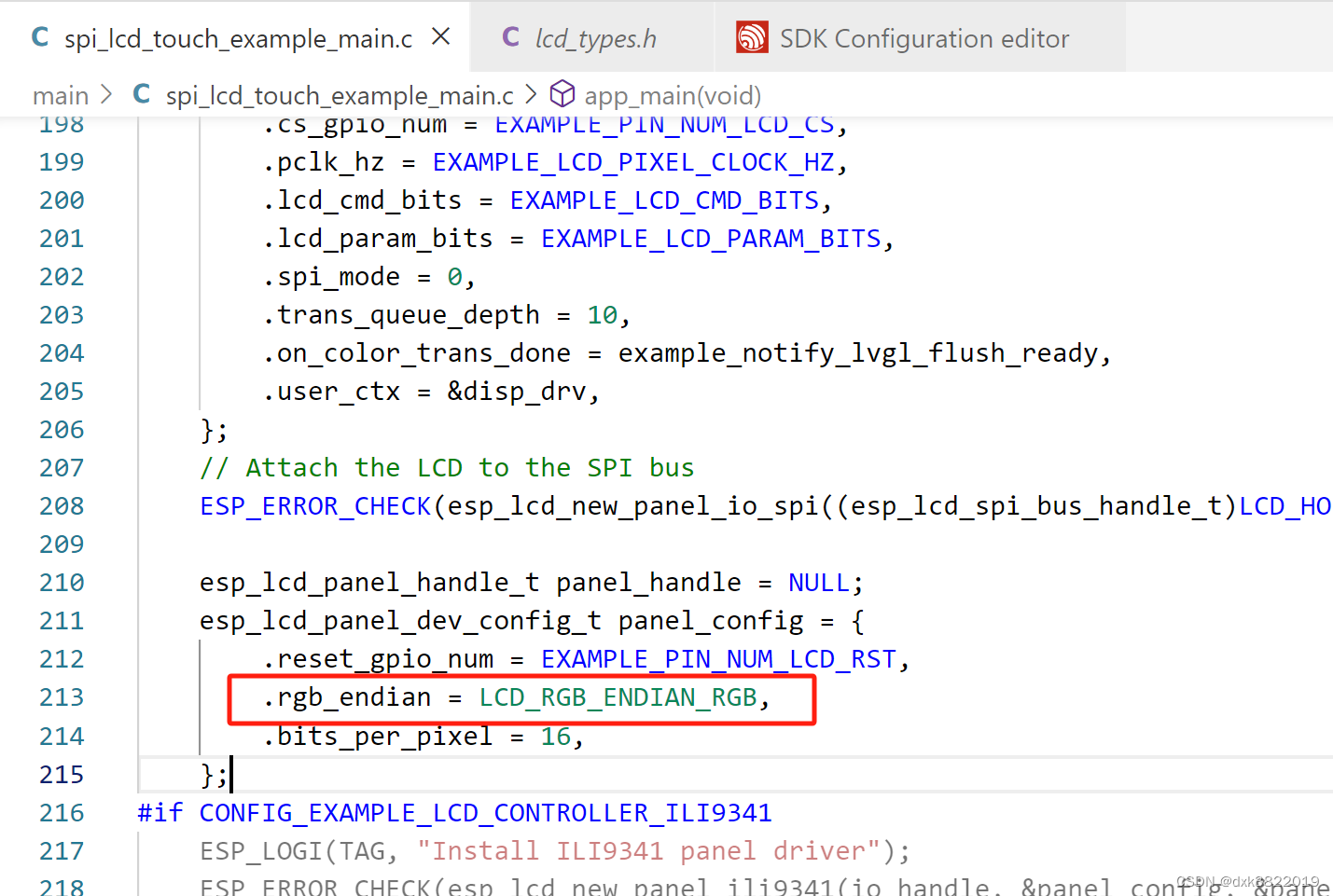Image resolution: width=1333 pixels, height=896 pixels.
Task: Open the spi_lcd_touch_example_main.c breadcrumb dropdown
Action: click(339, 93)
